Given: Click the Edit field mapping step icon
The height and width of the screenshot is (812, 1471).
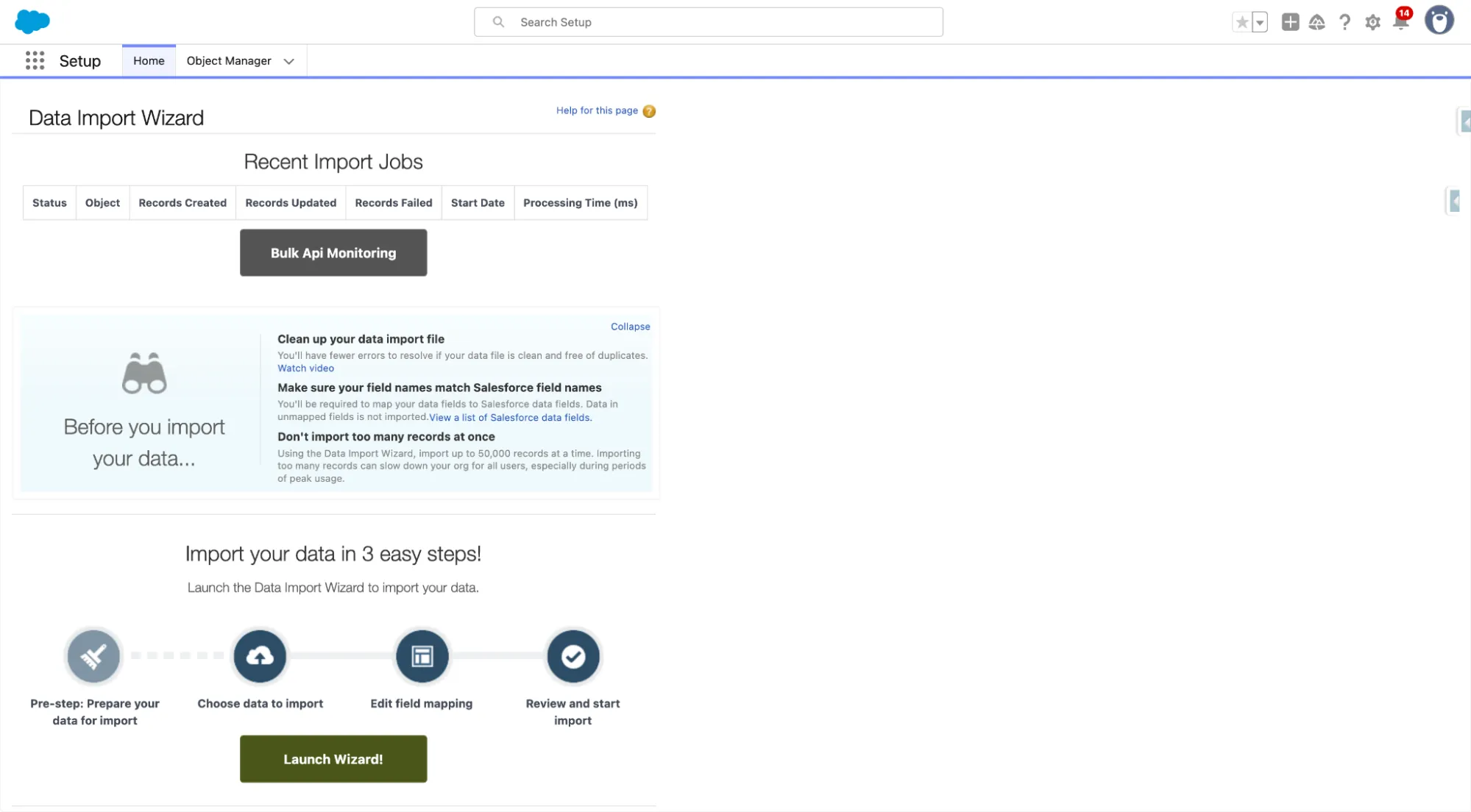Looking at the screenshot, I should 422,655.
